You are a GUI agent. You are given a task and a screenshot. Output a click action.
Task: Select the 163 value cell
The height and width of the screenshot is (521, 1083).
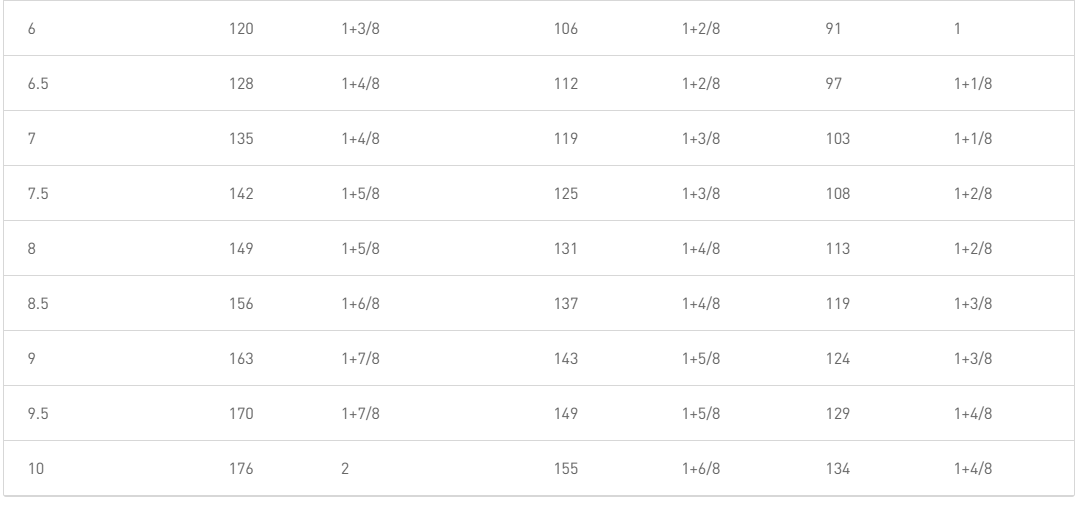click(241, 359)
